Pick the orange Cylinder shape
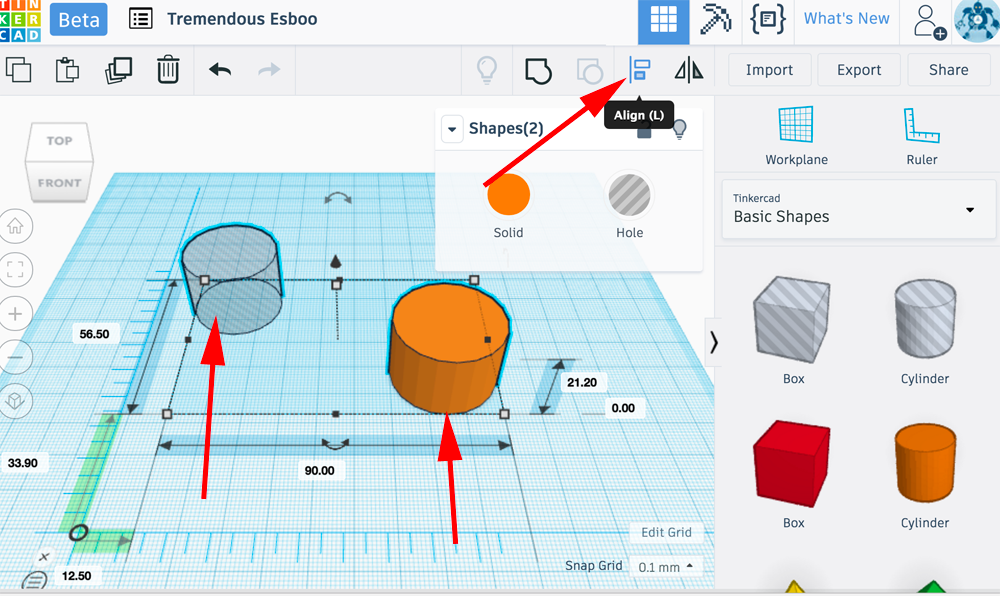The image size is (1000, 596). point(925,462)
